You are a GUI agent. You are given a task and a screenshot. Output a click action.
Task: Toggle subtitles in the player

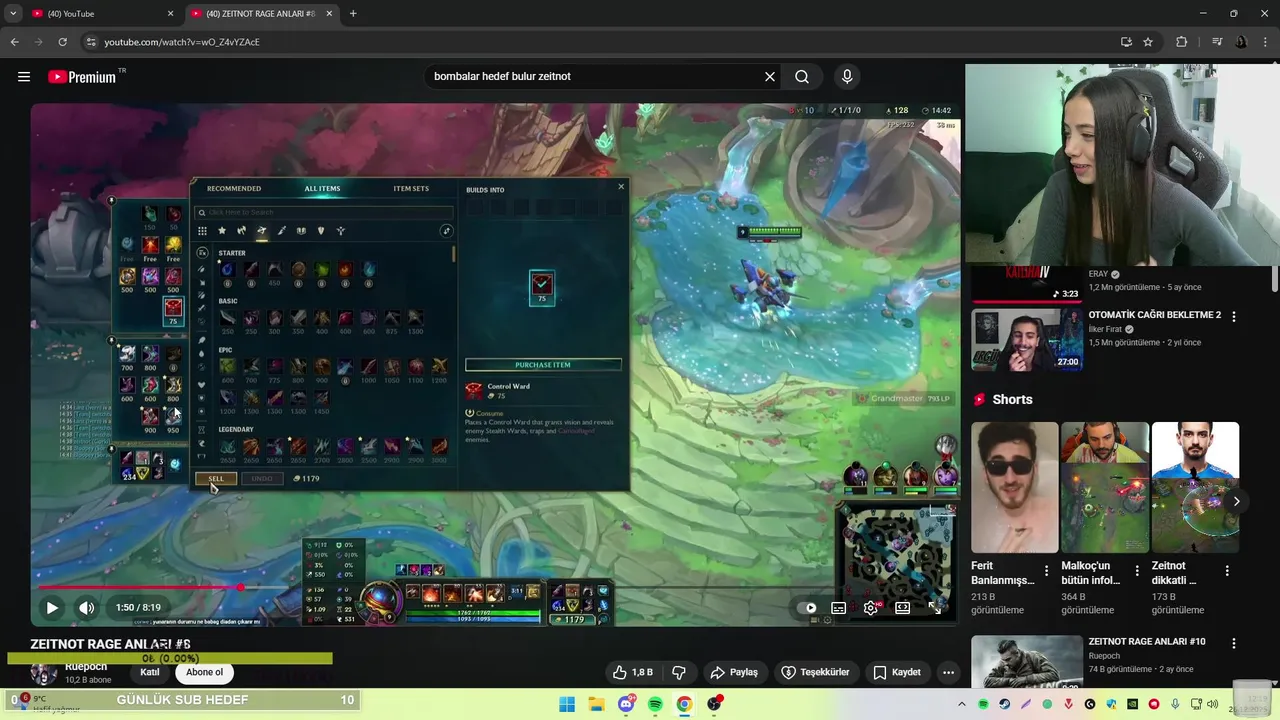[839, 607]
